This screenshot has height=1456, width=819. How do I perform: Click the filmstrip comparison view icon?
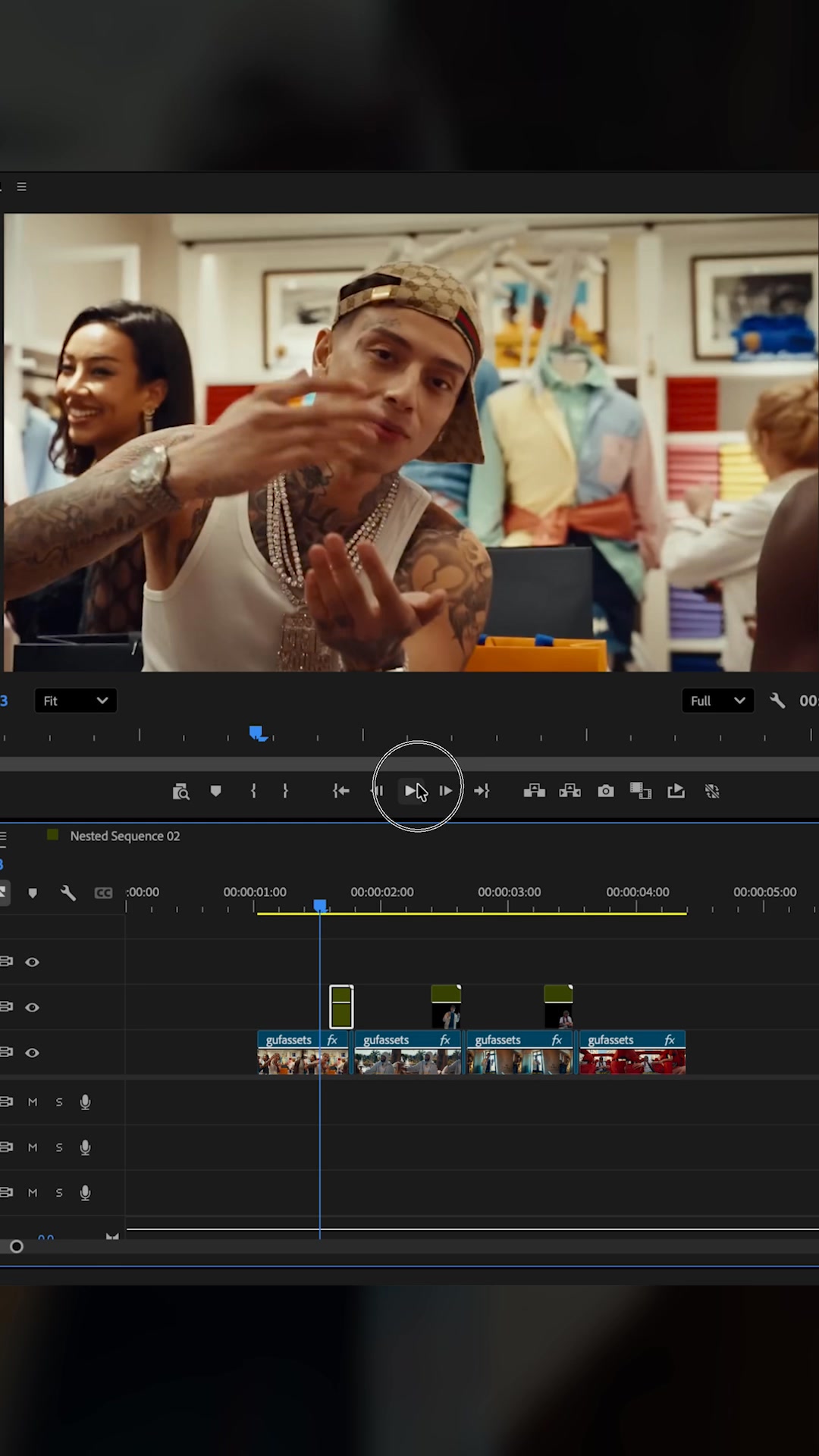point(641,791)
